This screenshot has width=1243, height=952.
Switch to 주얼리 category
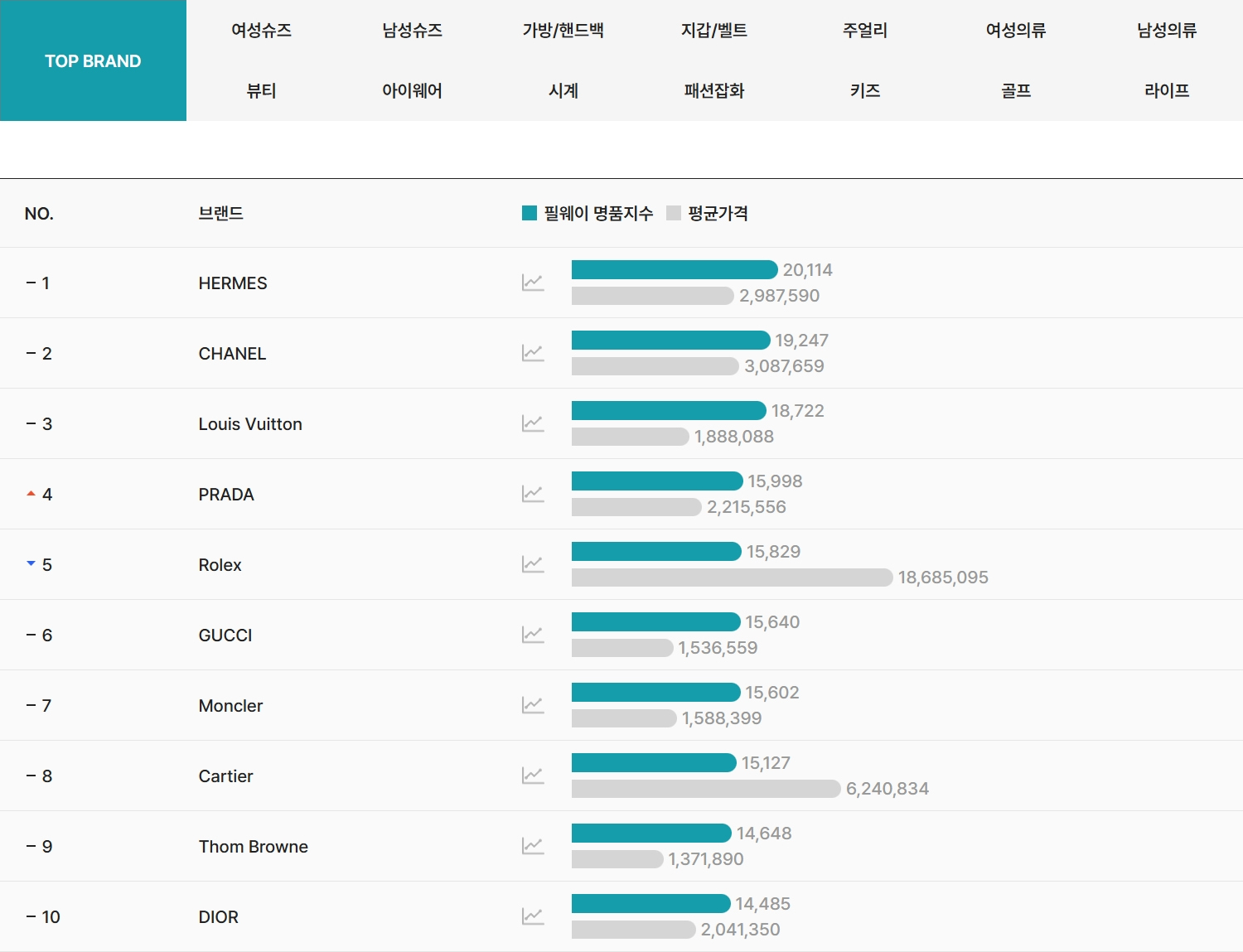pos(864,31)
